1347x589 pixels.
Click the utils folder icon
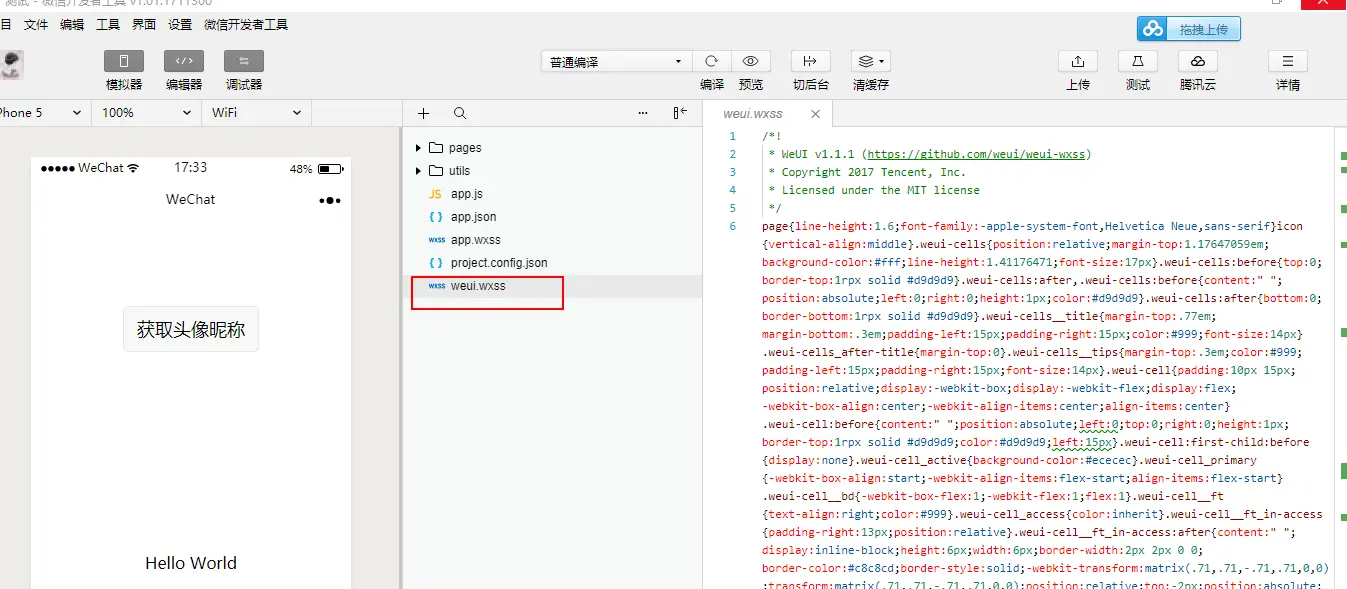tap(436, 171)
